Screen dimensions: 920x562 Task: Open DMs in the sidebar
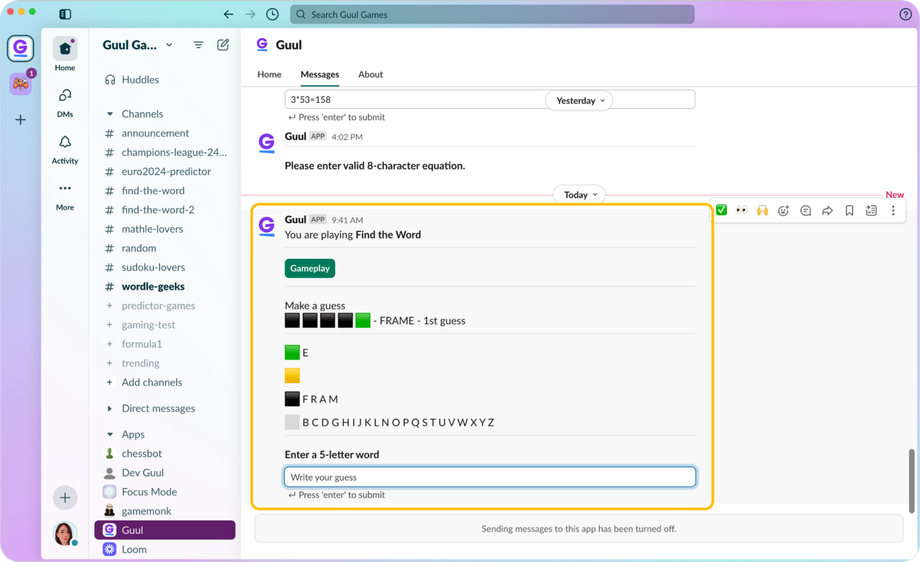(x=65, y=102)
